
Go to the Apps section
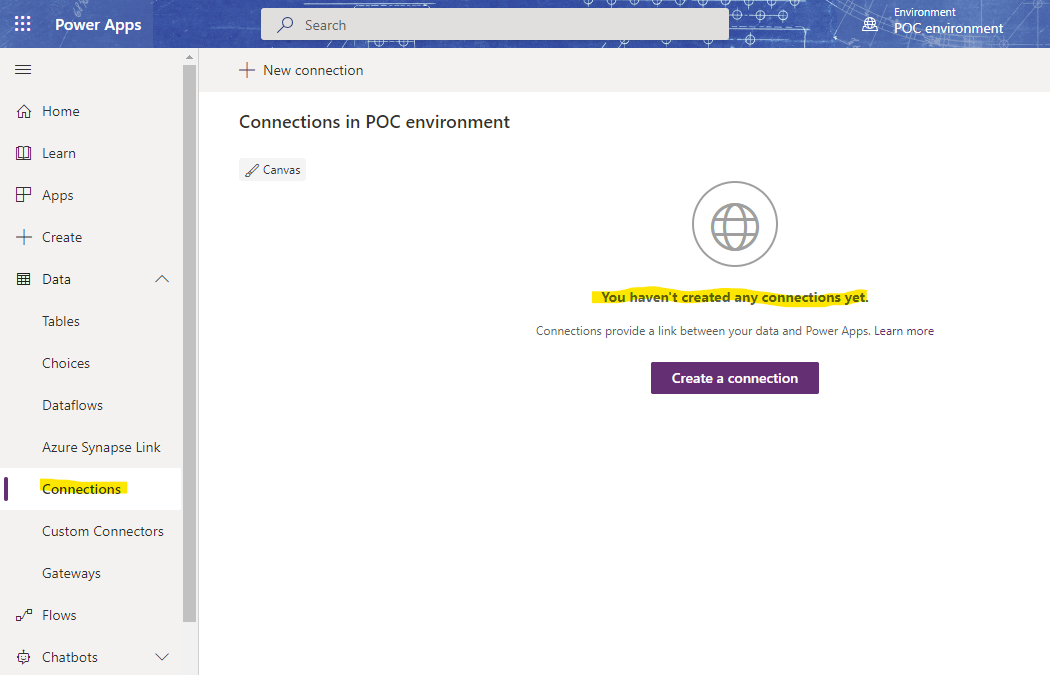57,194
